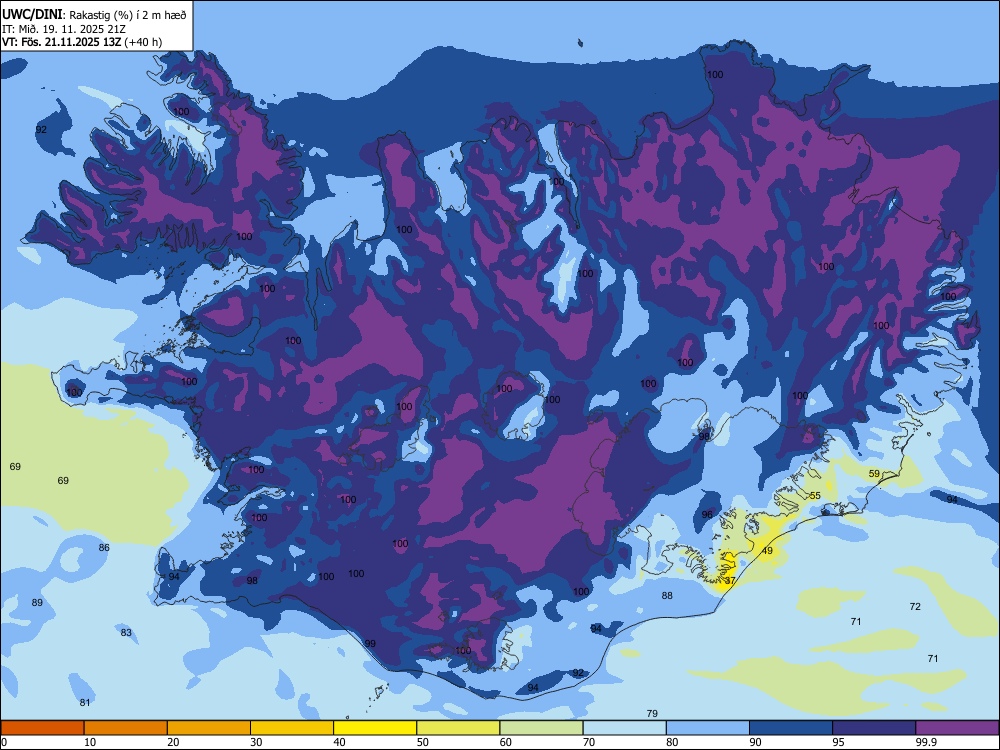The image size is (1000, 750).
Task: Click the humidity value 96 on the map
Action: [707, 514]
